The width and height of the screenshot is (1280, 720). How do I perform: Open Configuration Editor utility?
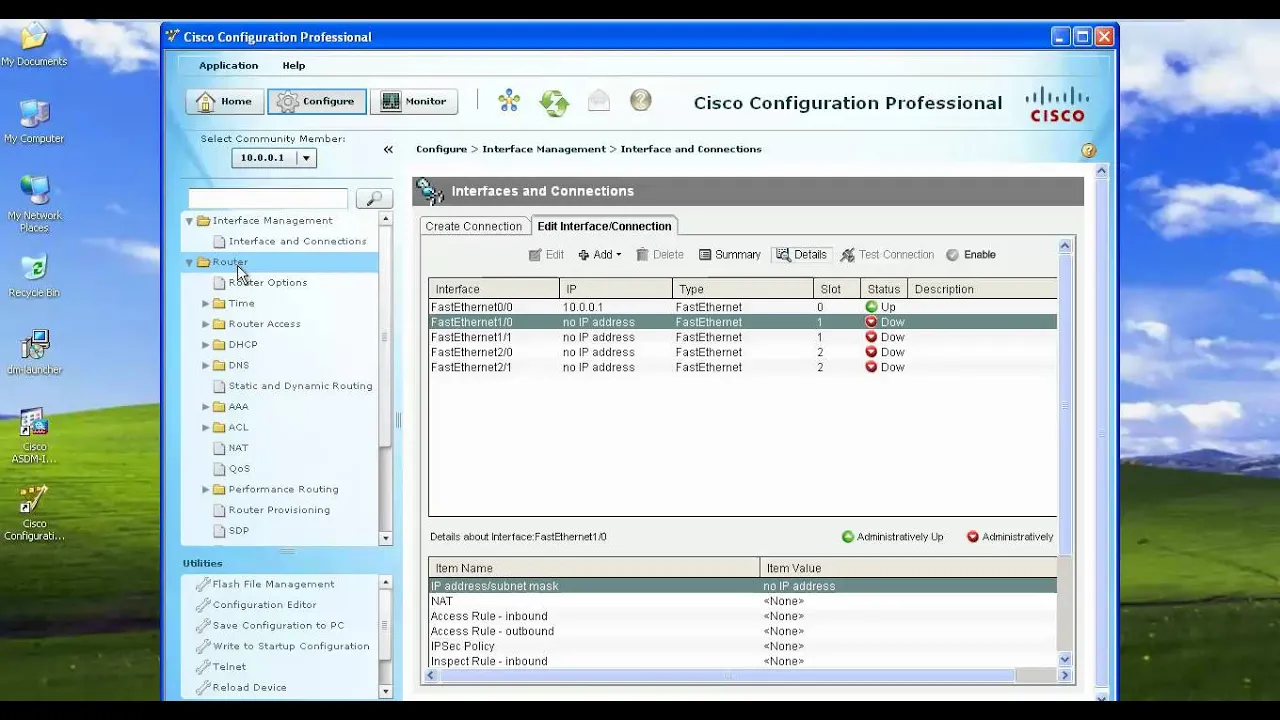point(264,605)
